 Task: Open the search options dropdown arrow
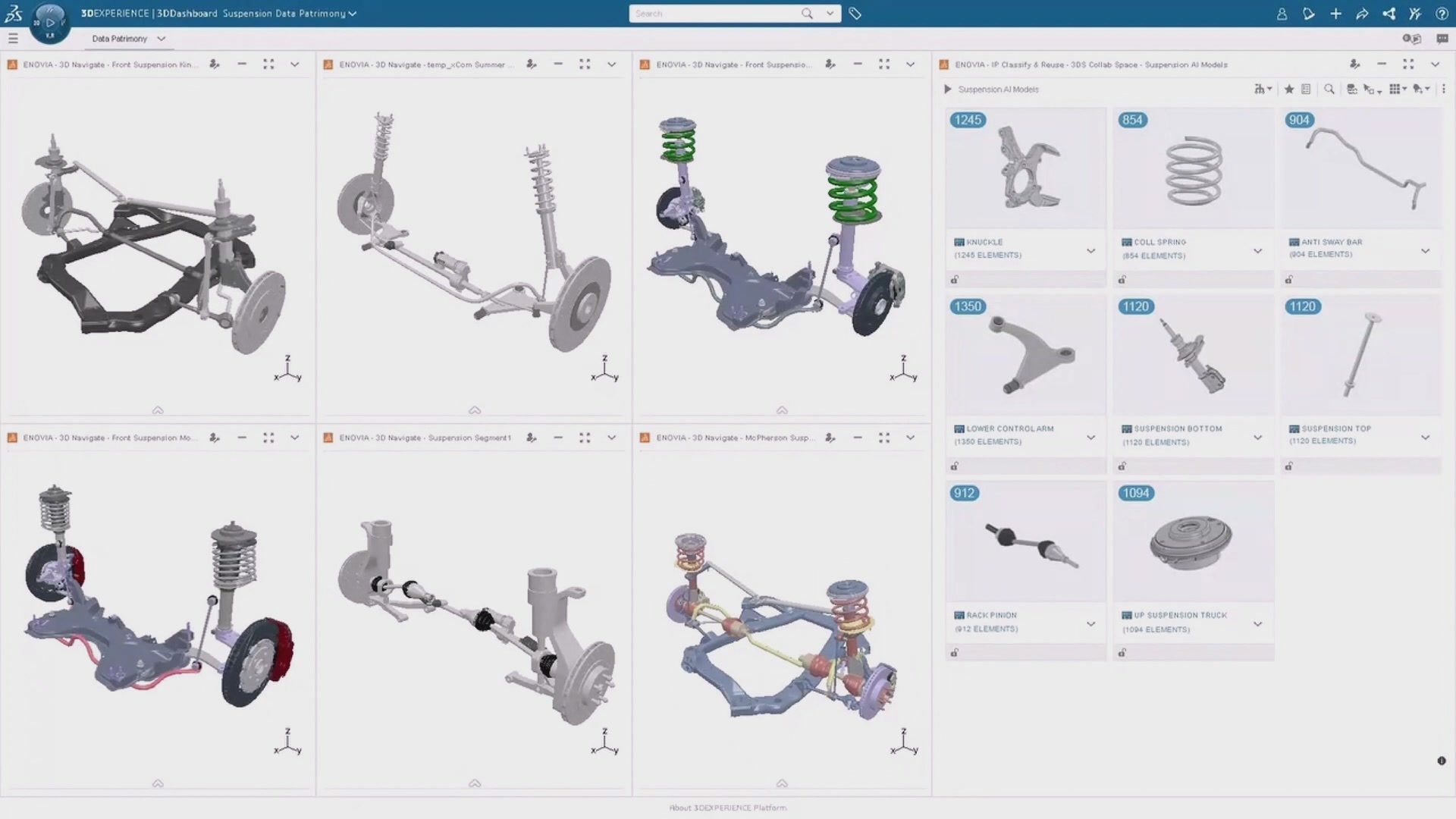click(x=830, y=14)
